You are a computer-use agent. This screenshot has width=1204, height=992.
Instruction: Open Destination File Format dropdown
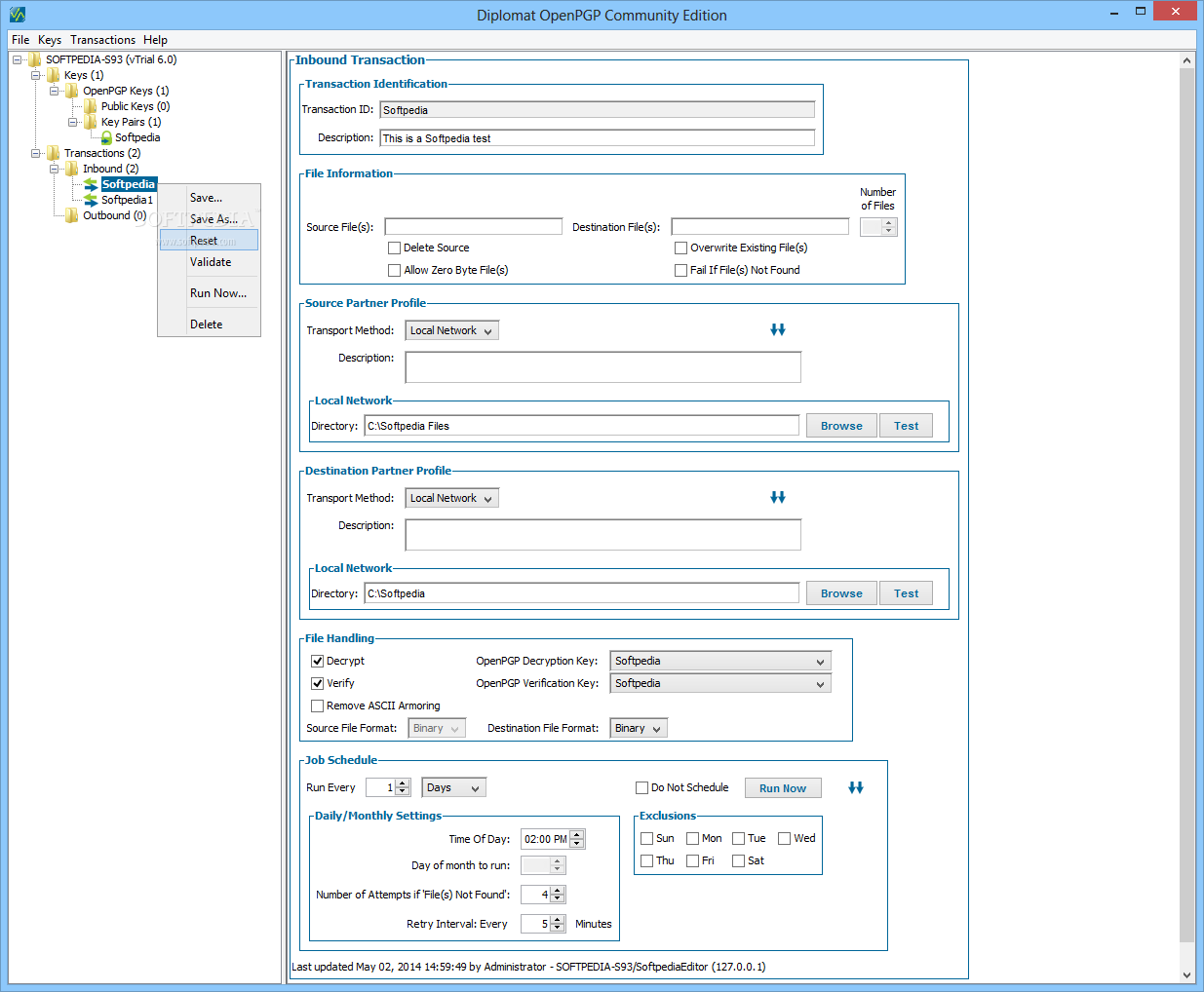[x=639, y=728]
